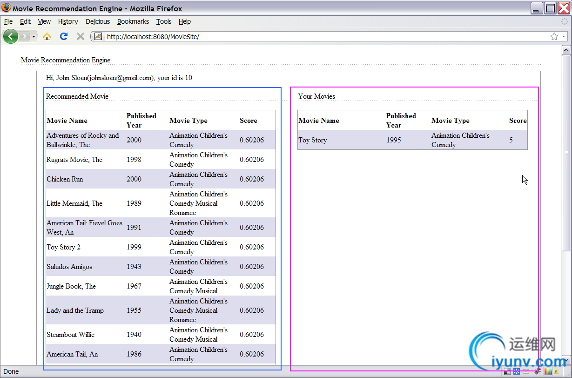
Task: Expand the address bar history dropdown
Action: [564, 36]
